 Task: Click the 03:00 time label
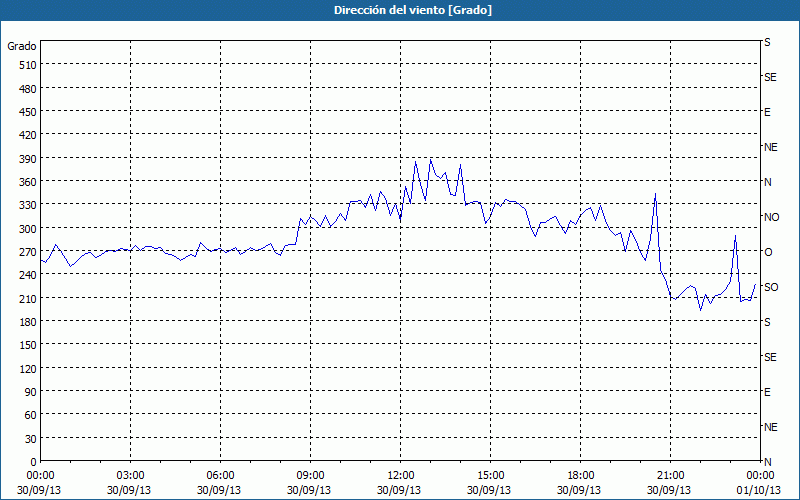[x=130, y=476]
